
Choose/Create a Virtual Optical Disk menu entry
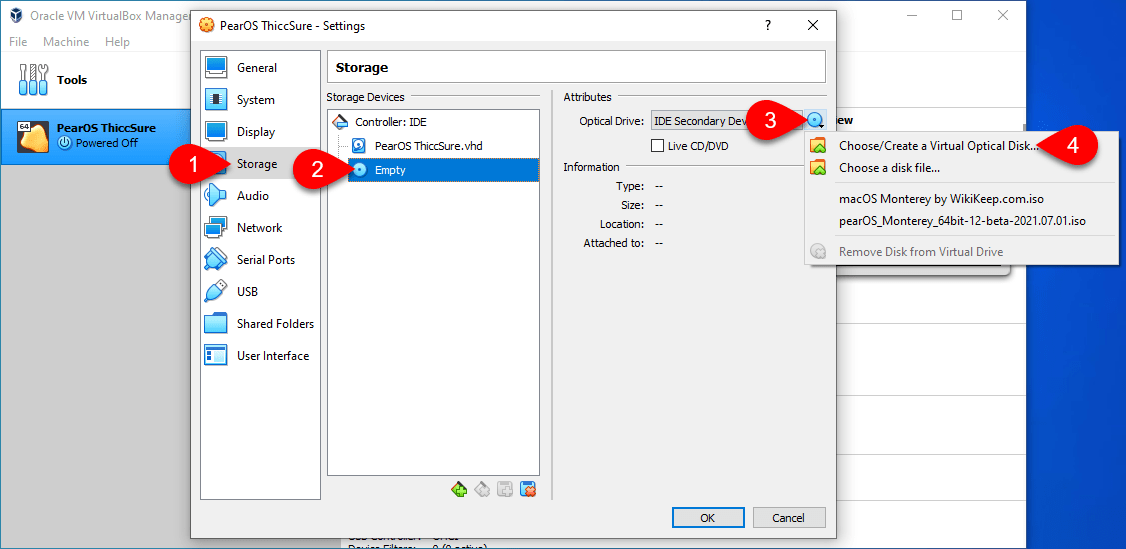[x=939, y=146]
